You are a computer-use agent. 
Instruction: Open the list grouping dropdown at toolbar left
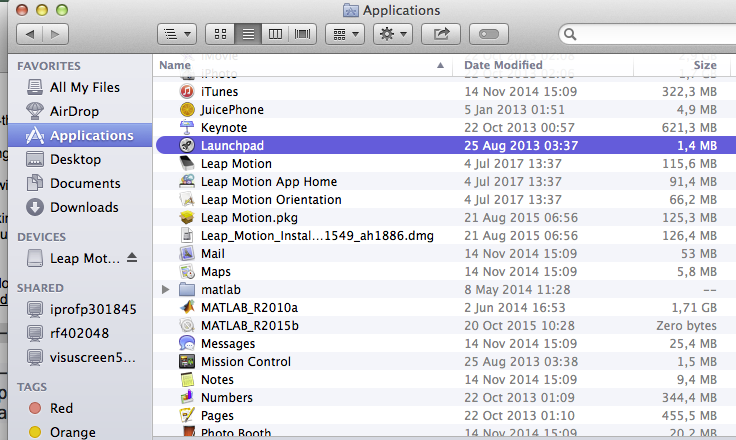(177, 34)
